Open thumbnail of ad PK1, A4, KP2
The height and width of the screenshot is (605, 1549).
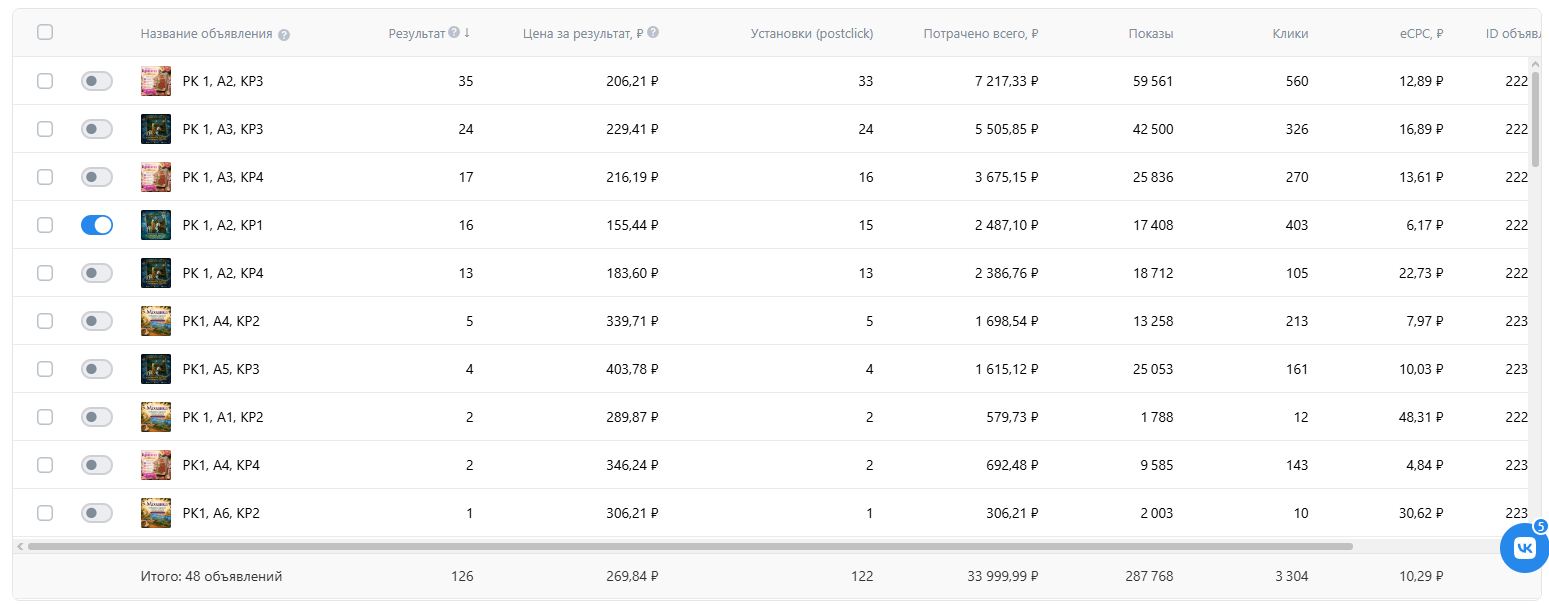tap(156, 321)
